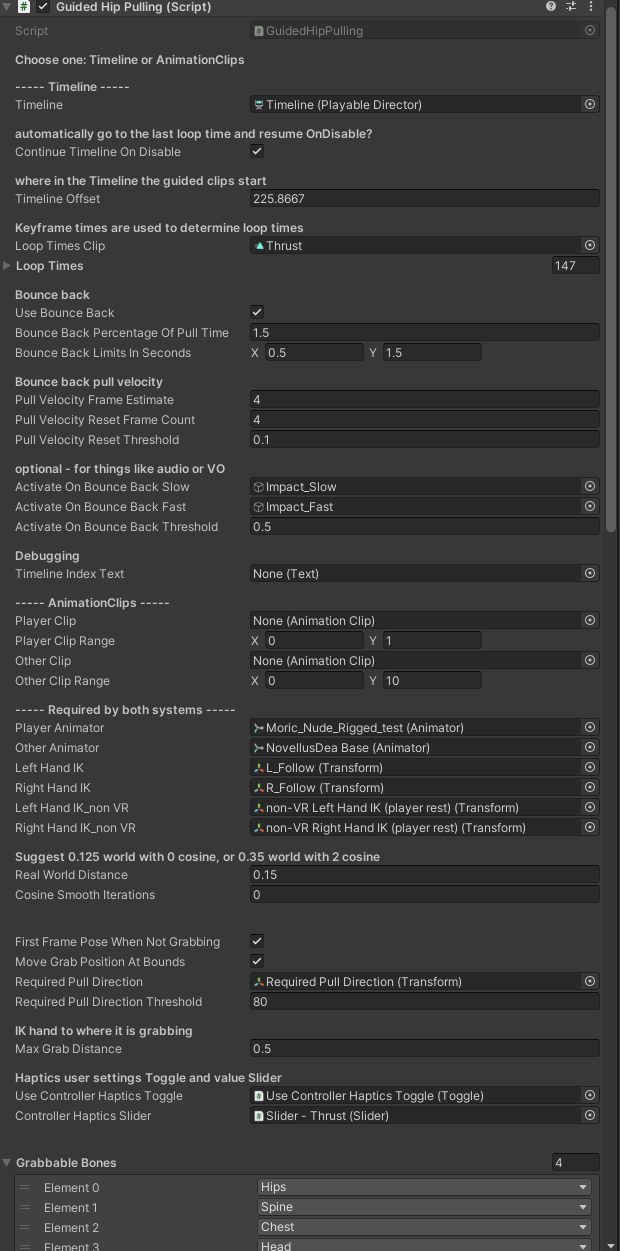Viewport: 620px width, 1251px height.
Task: Open Element 0 Hips dropdown
Action: [x=424, y=1188]
